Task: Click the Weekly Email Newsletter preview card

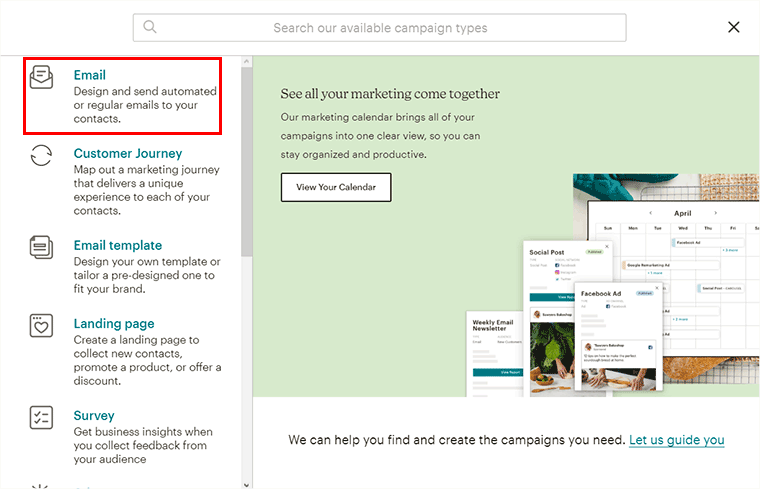Action: 495,345
